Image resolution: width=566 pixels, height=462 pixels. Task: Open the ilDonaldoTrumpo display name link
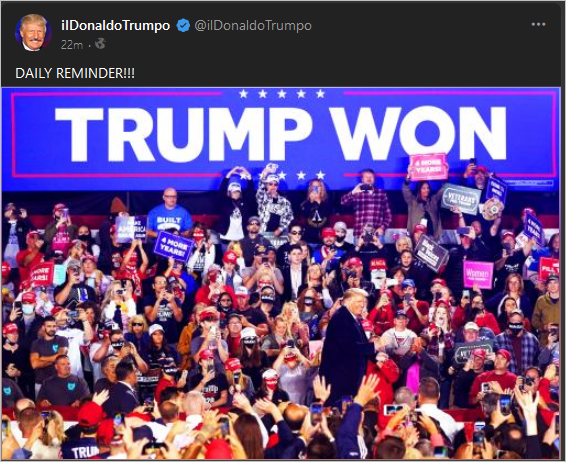click(116, 26)
